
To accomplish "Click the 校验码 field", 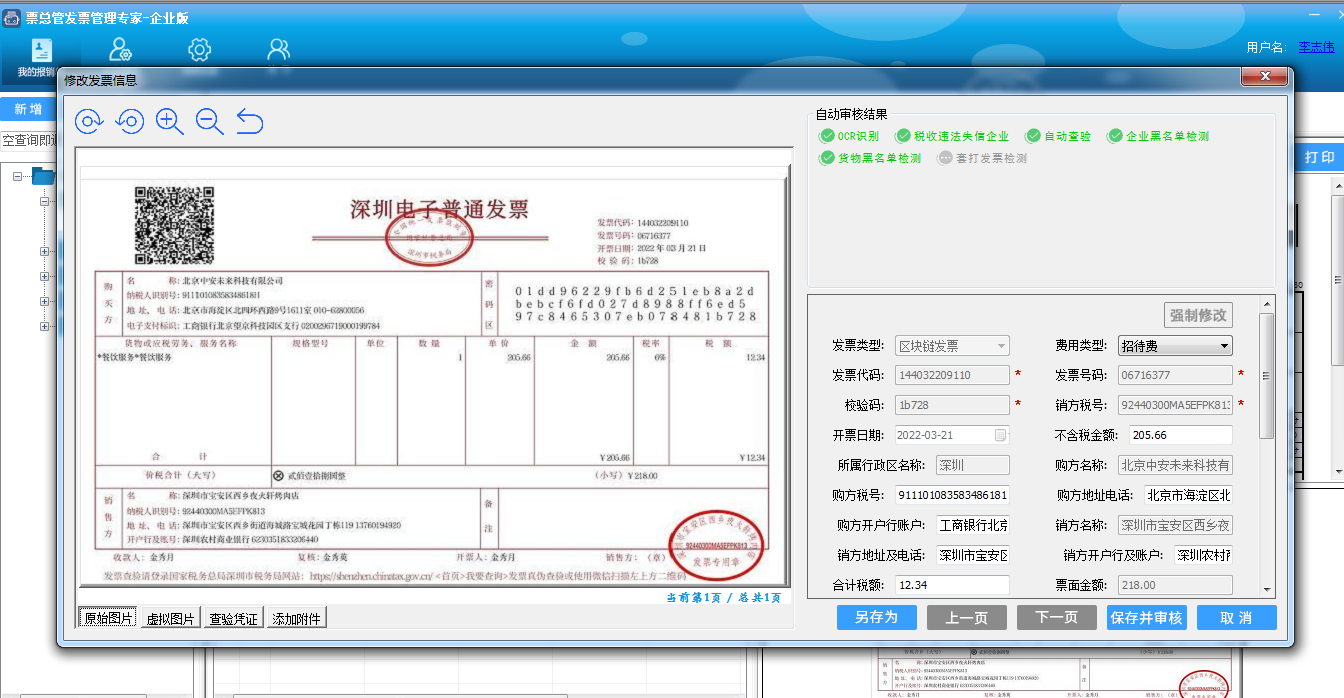I will coord(952,405).
